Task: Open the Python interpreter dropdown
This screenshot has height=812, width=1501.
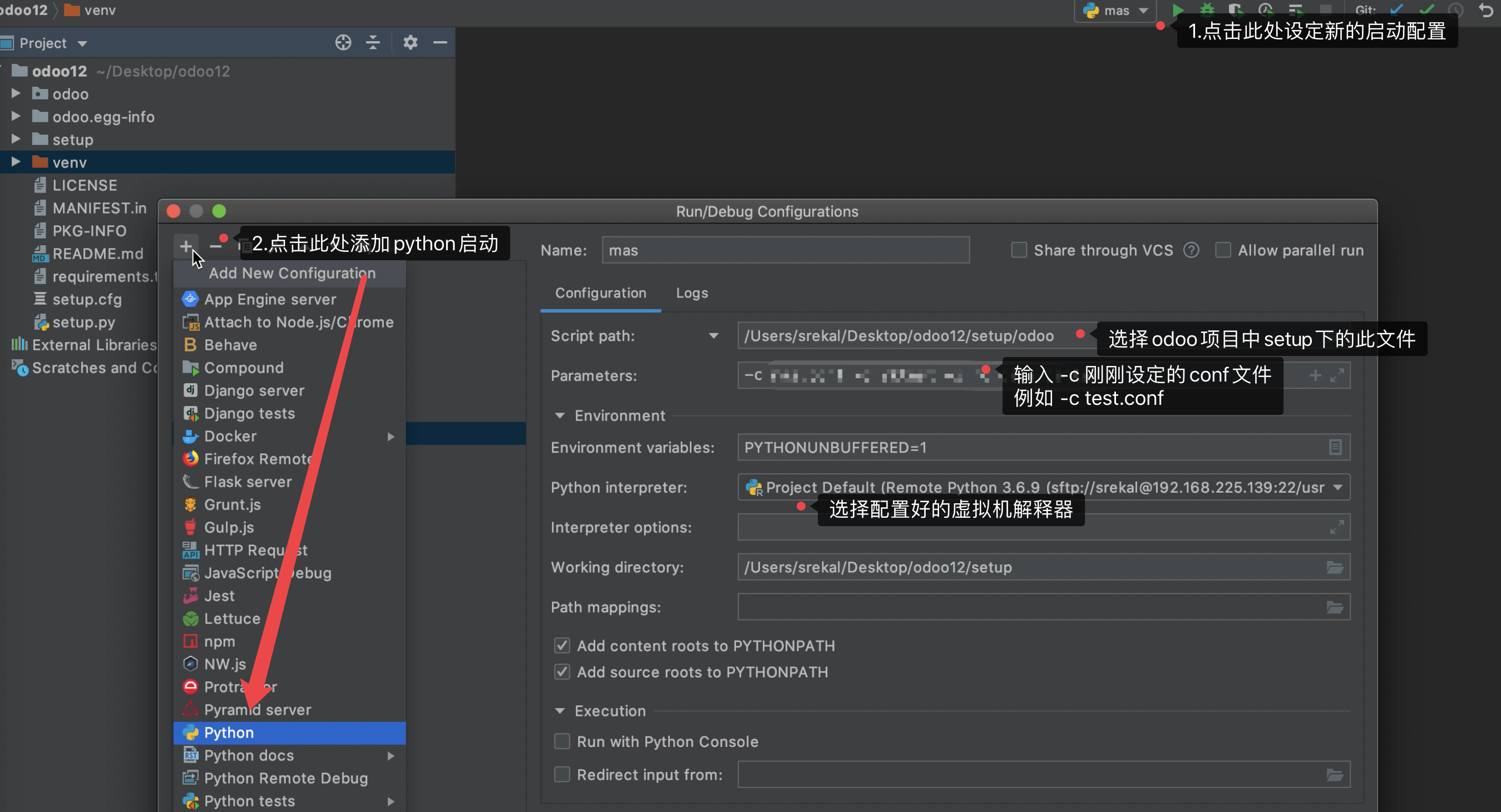Action: tap(1338, 488)
